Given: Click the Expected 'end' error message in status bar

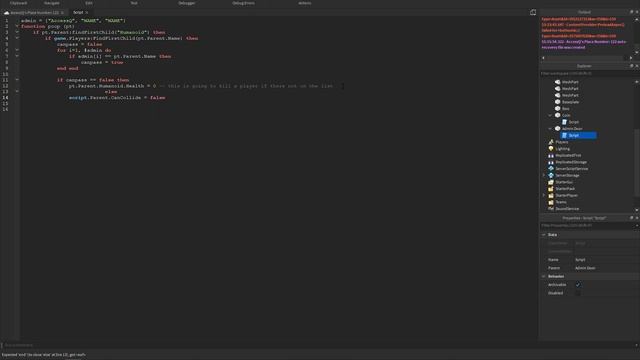Looking at the screenshot, I should coord(44,355).
